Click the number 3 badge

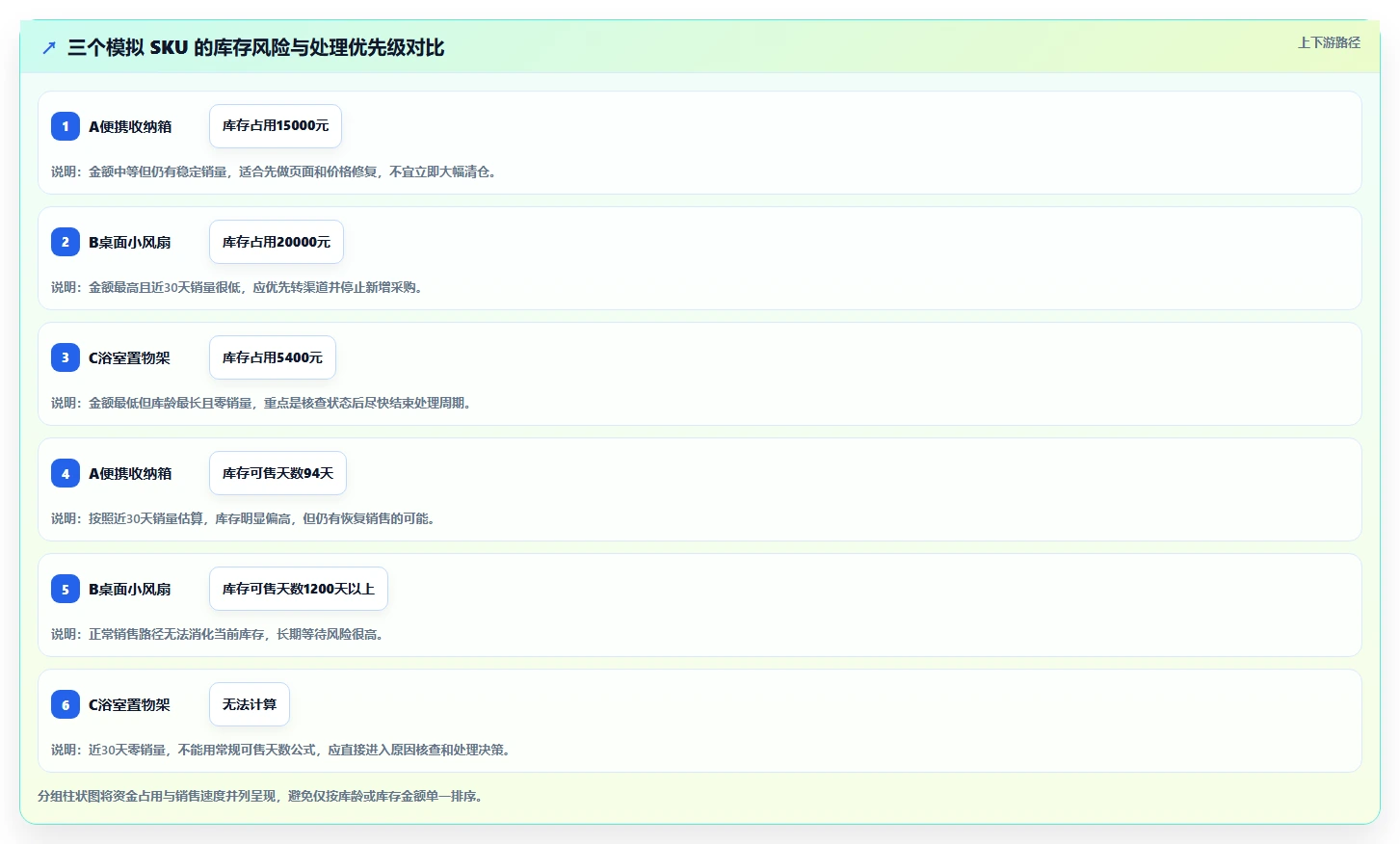coord(66,357)
